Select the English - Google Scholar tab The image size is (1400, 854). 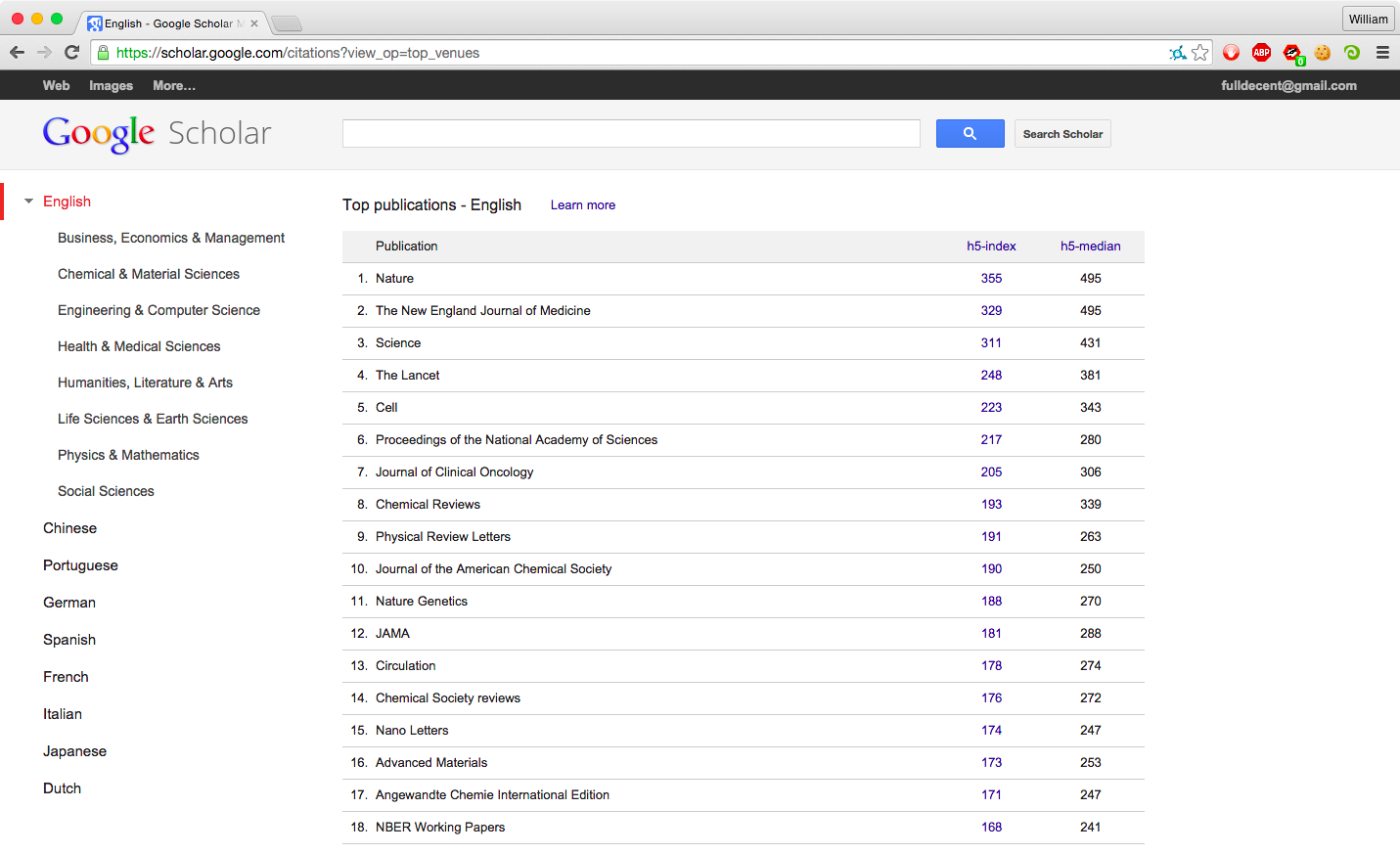(x=171, y=23)
